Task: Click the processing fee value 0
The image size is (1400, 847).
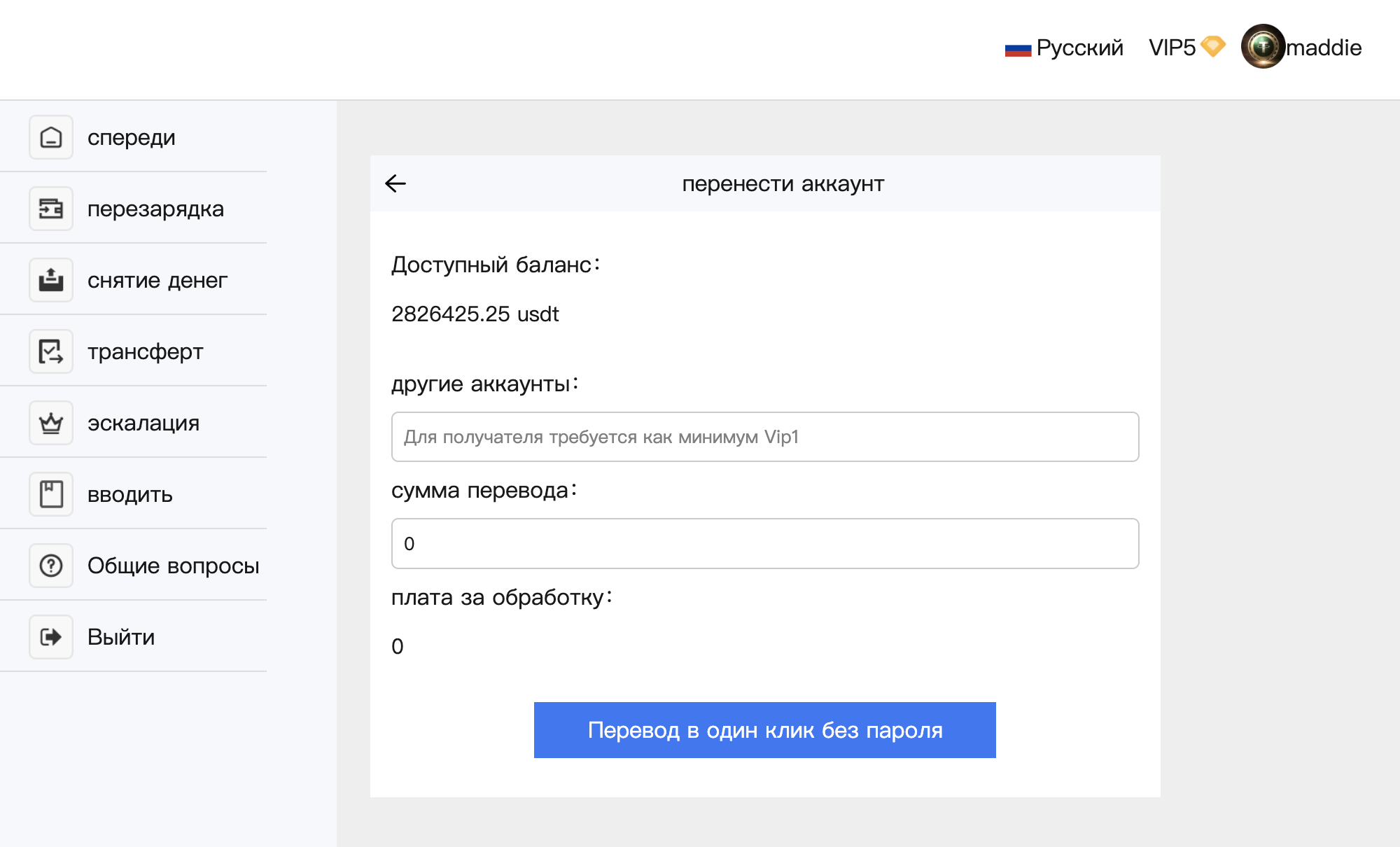Action: coord(398,646)
